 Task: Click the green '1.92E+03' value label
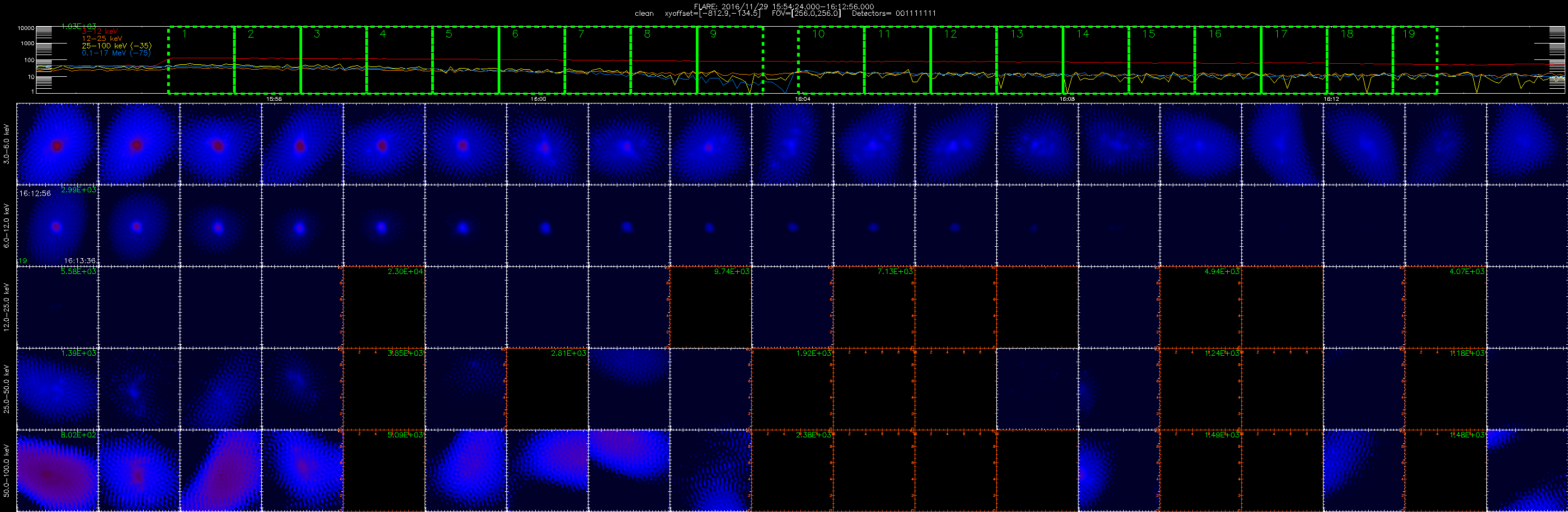(813, 353)
